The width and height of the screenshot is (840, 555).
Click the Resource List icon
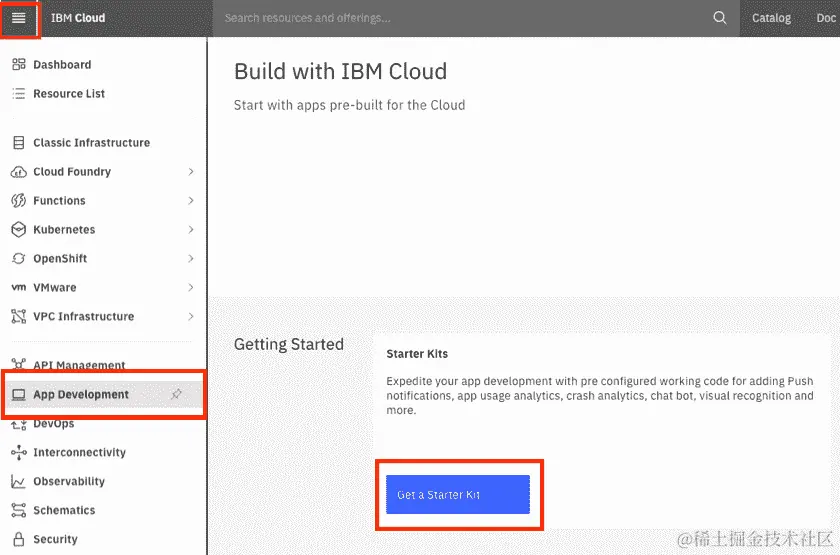[19, 94]
